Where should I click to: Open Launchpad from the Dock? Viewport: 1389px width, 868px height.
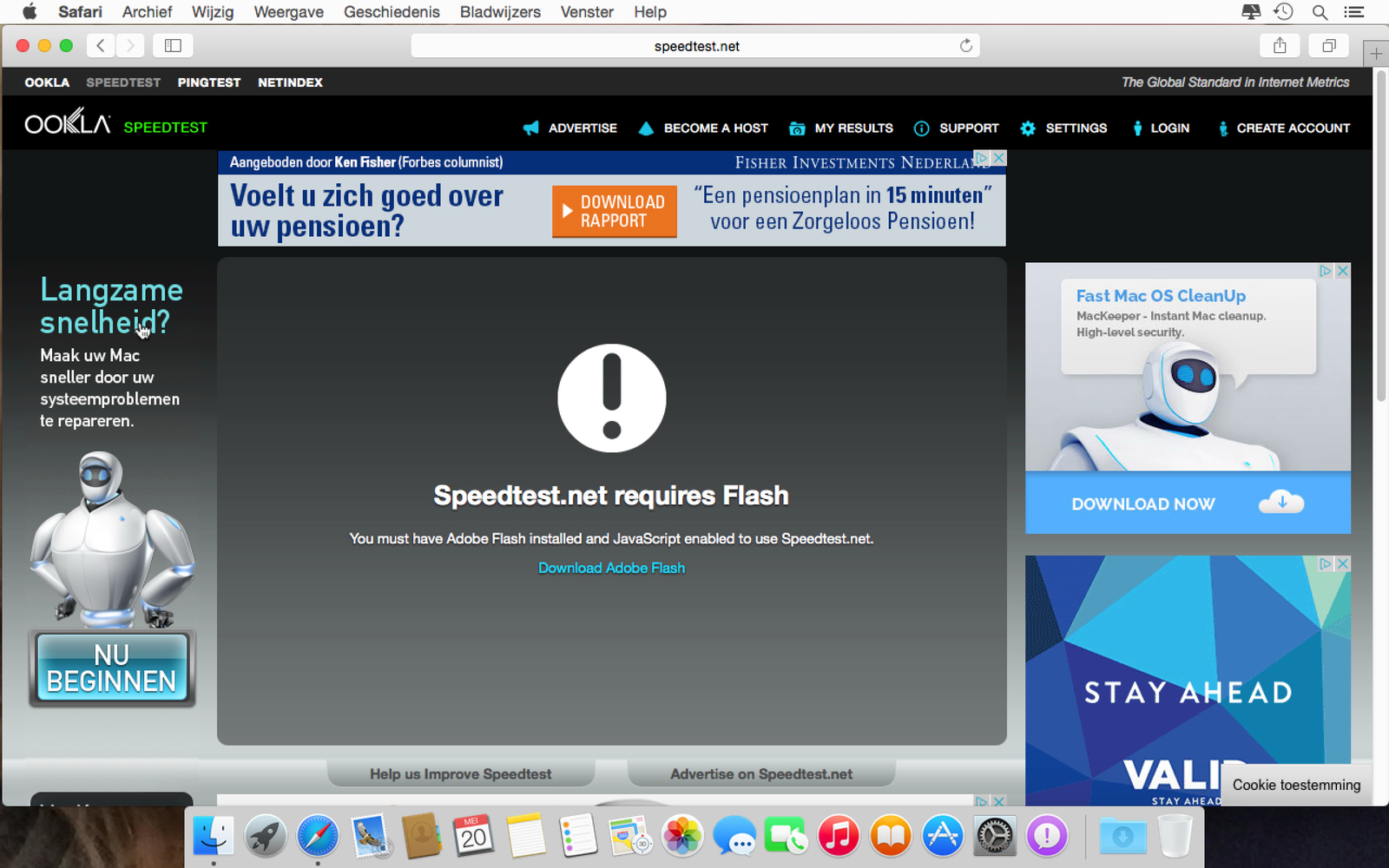tap(266, 836)
